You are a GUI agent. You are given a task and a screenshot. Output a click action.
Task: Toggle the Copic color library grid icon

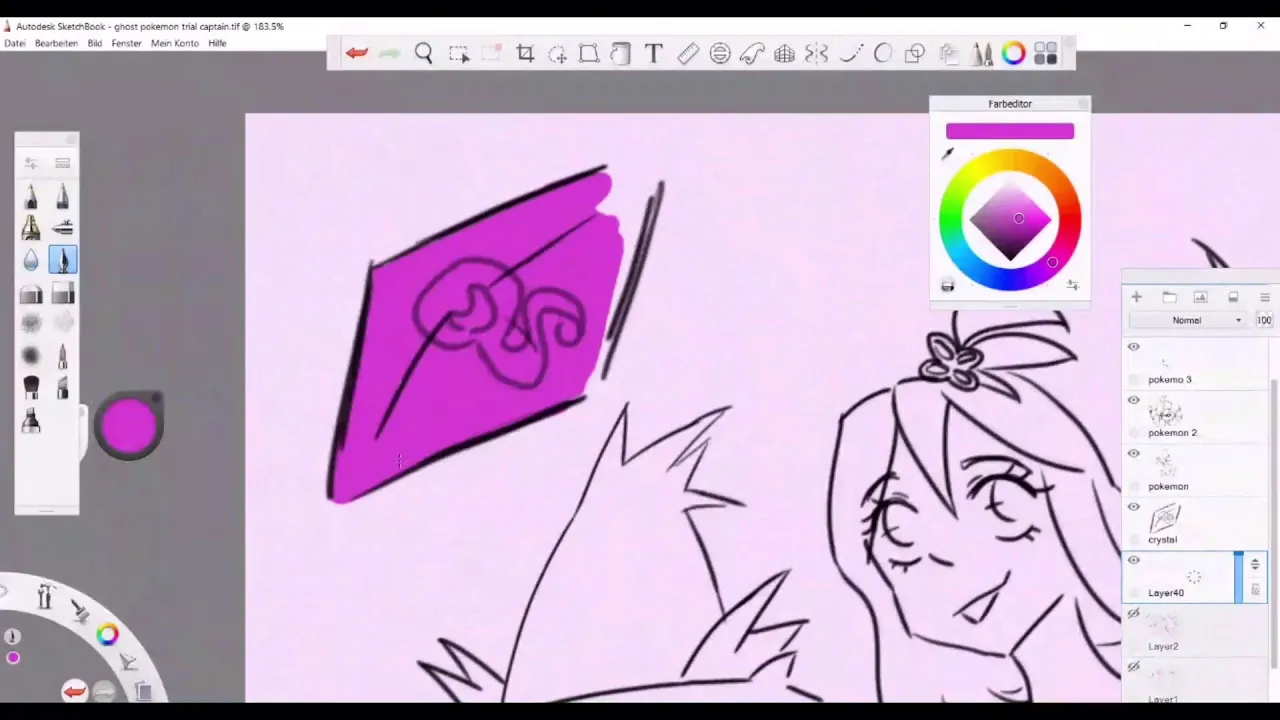[1046, 54]
